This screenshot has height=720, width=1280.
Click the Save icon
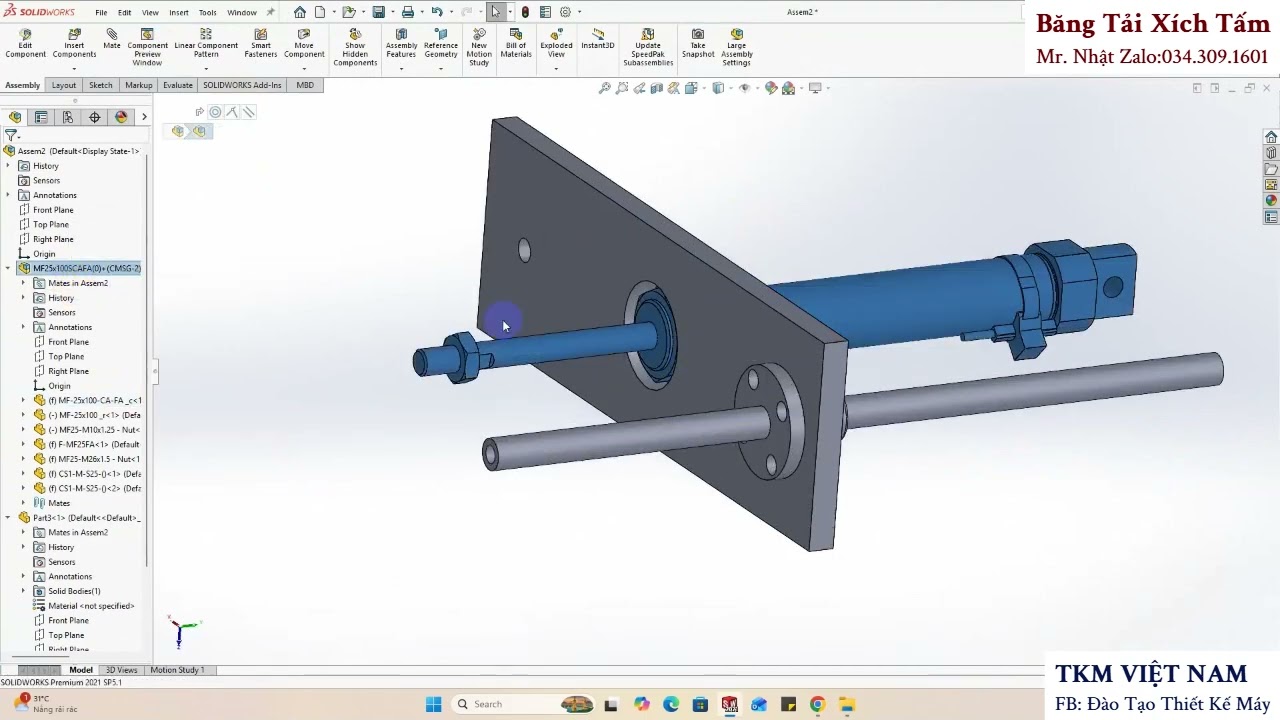pyautogui.click(x=378, y=12)
